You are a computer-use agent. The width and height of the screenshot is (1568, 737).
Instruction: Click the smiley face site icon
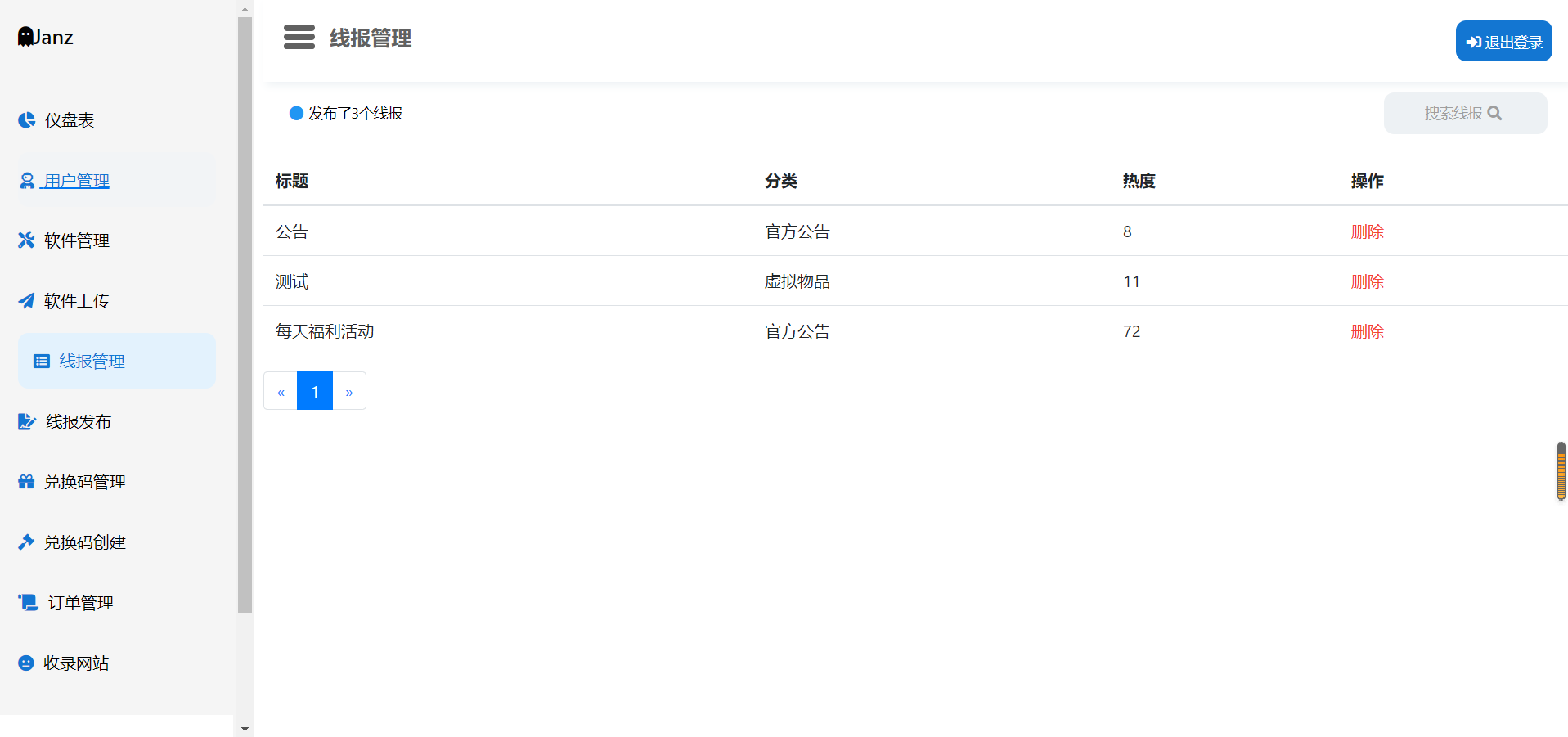coord(26,663)
